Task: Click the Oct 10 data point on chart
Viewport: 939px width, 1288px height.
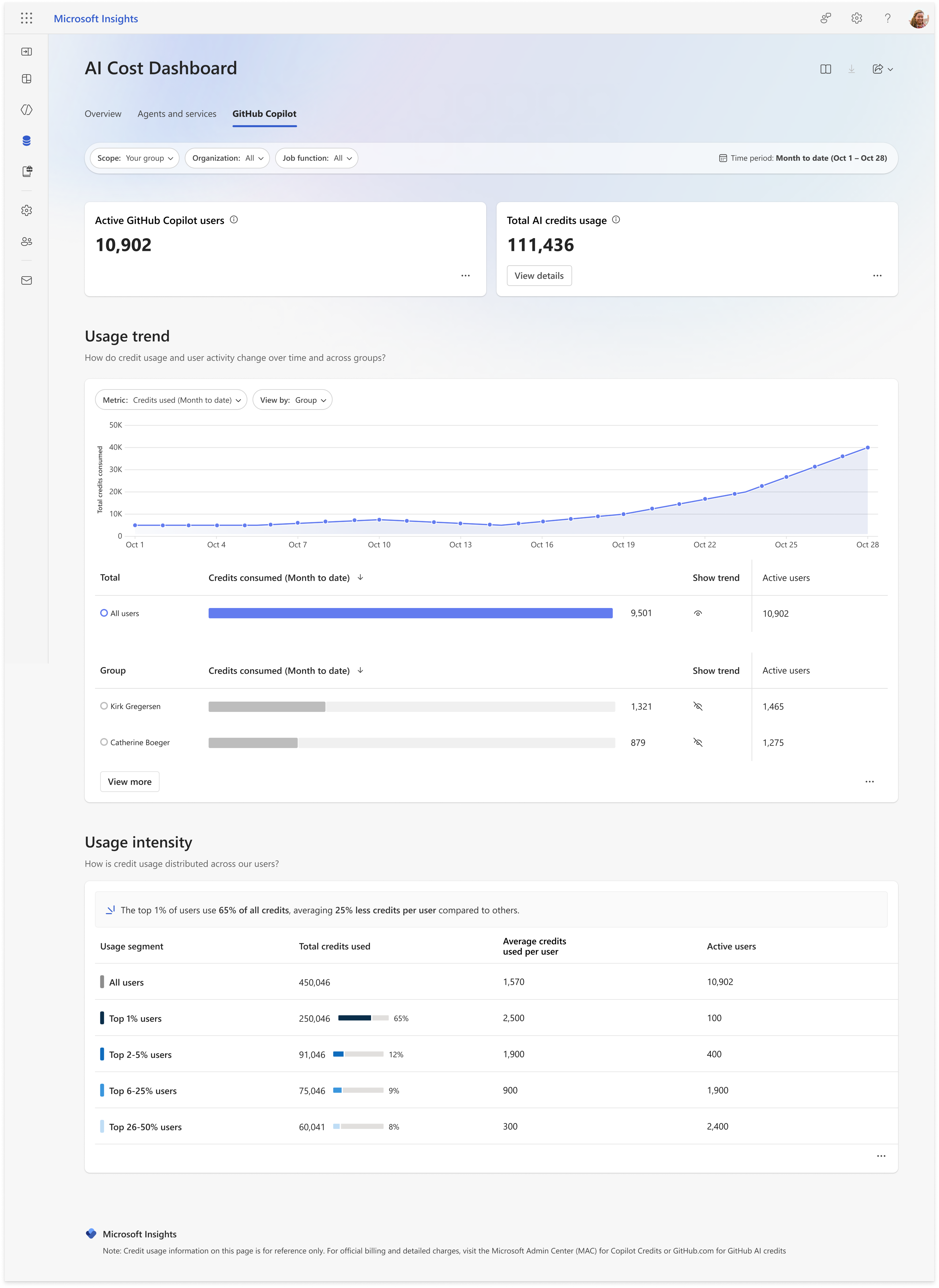Action: pos(379,520)
